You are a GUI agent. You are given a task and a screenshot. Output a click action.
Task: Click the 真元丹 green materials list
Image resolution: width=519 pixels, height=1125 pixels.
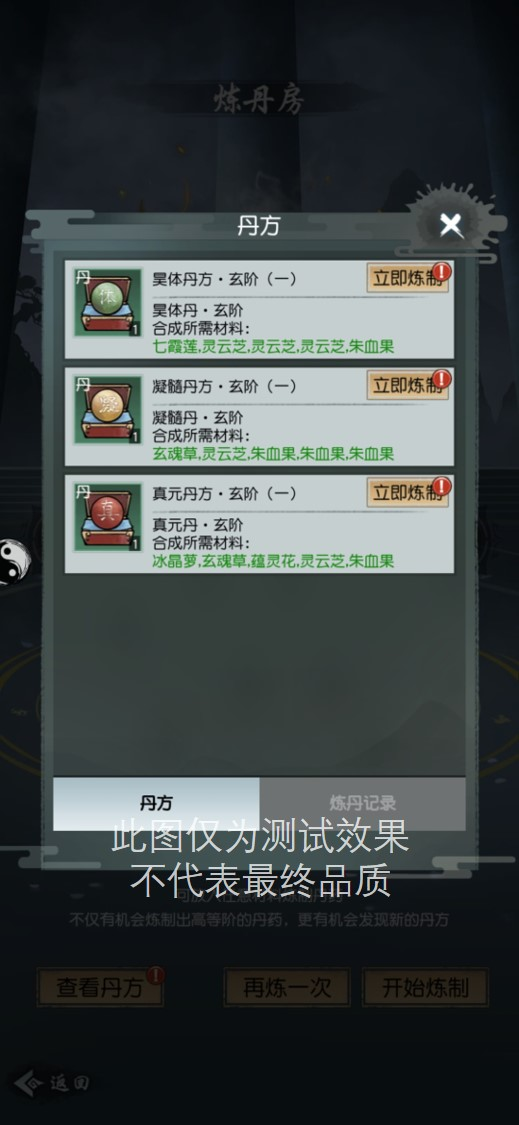tap(273, 562)
